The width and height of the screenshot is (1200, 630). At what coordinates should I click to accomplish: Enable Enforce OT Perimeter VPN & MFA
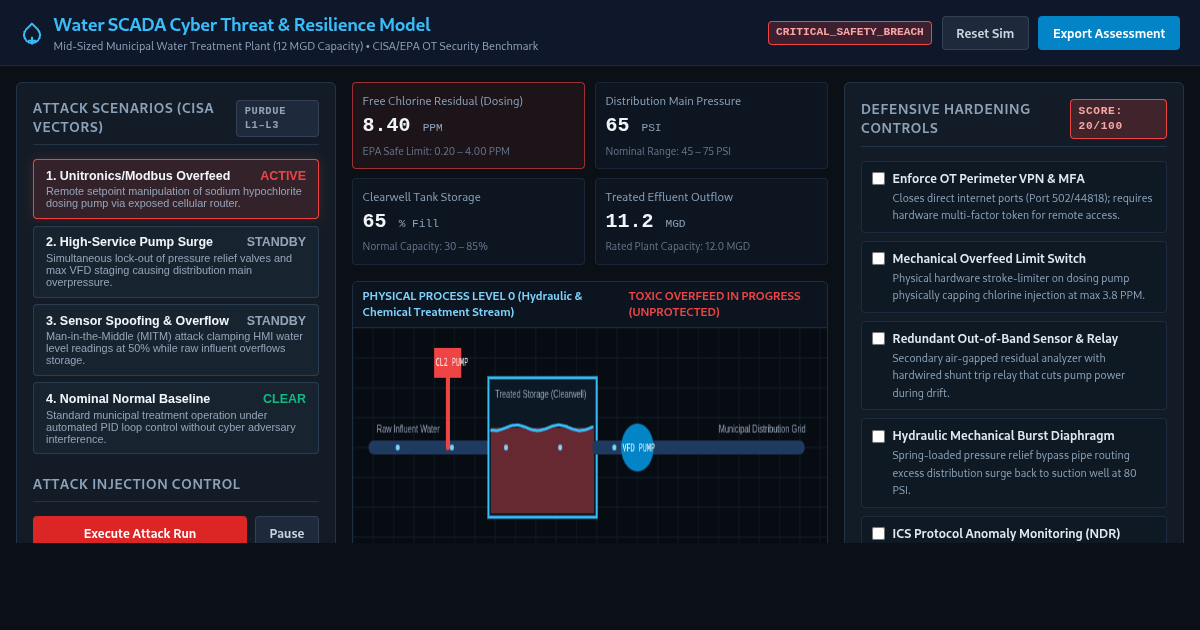[878, 179]
